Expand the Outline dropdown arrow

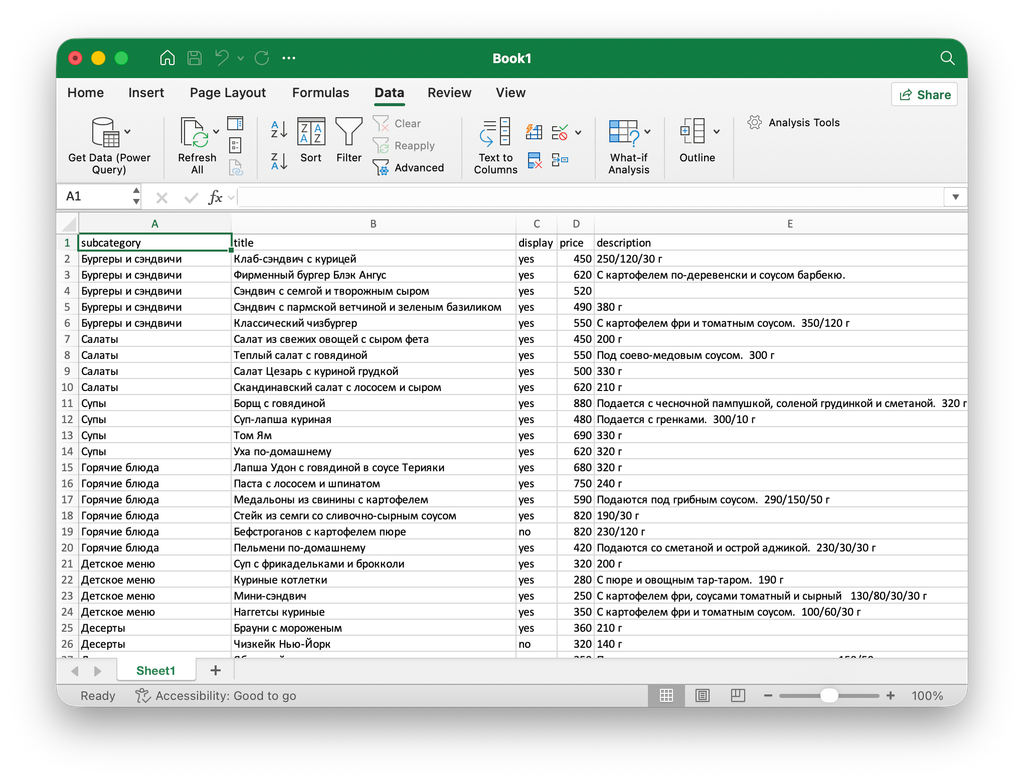716,132
